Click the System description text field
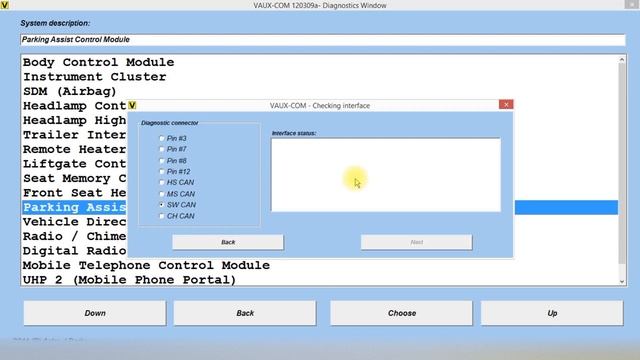This screenshot has height=360, width=640. point(322,40)
